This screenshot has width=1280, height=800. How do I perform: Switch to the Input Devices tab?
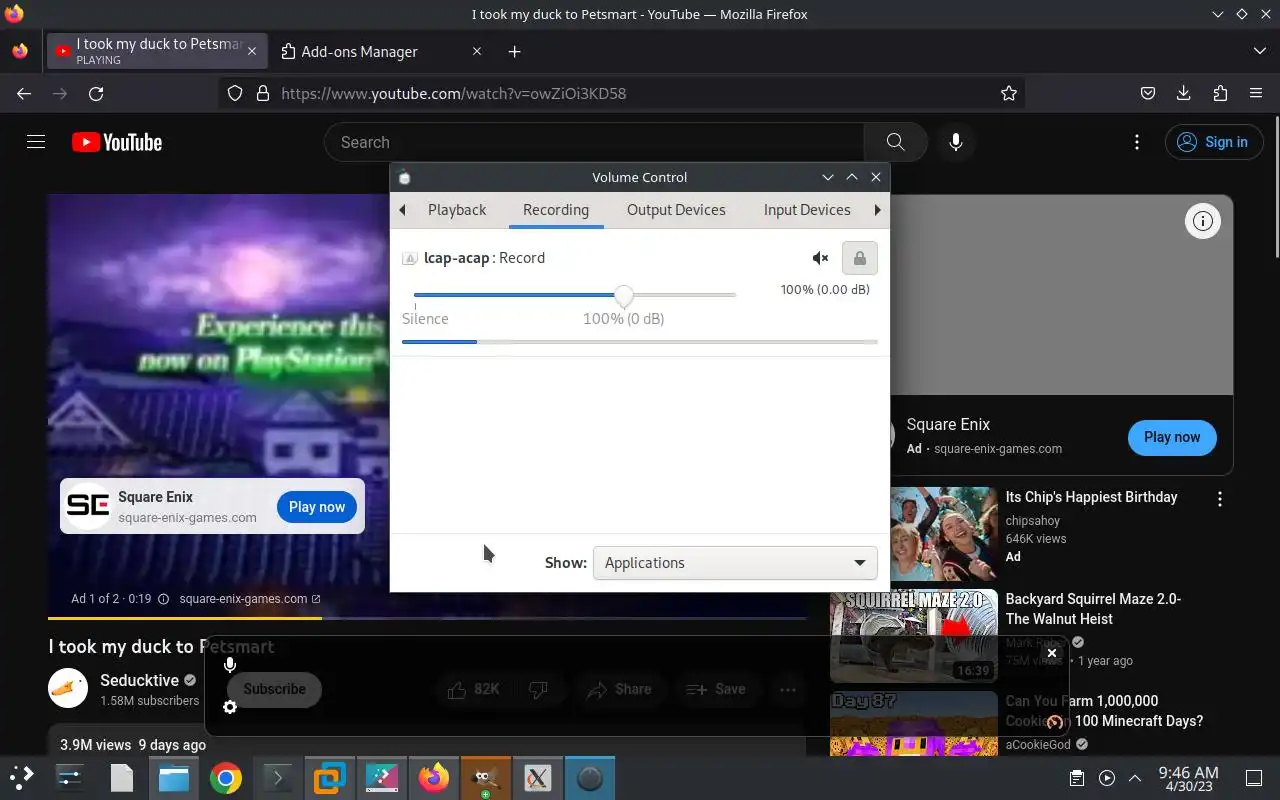[807, 210]
